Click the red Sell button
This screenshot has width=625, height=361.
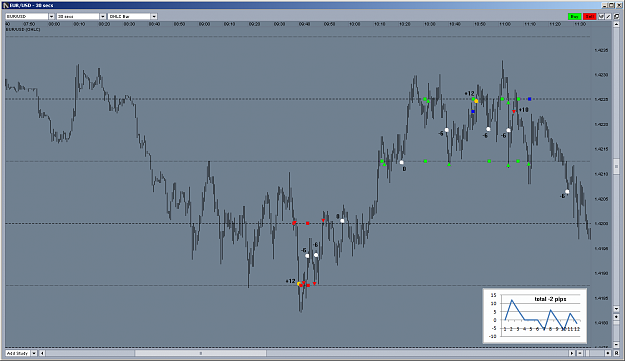pos(590,16)
